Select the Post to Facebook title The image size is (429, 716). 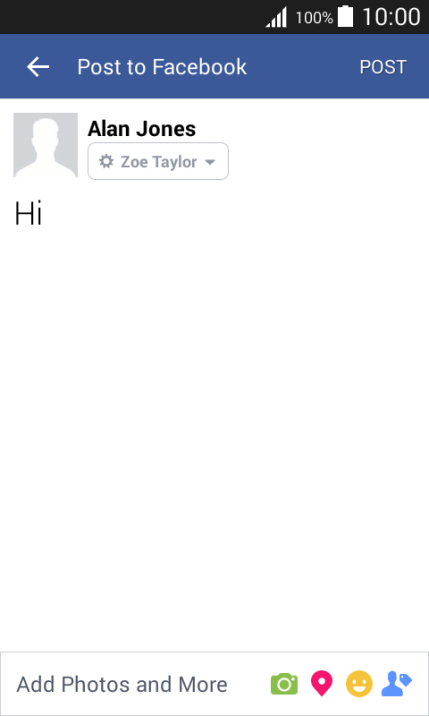coord(162,67)
